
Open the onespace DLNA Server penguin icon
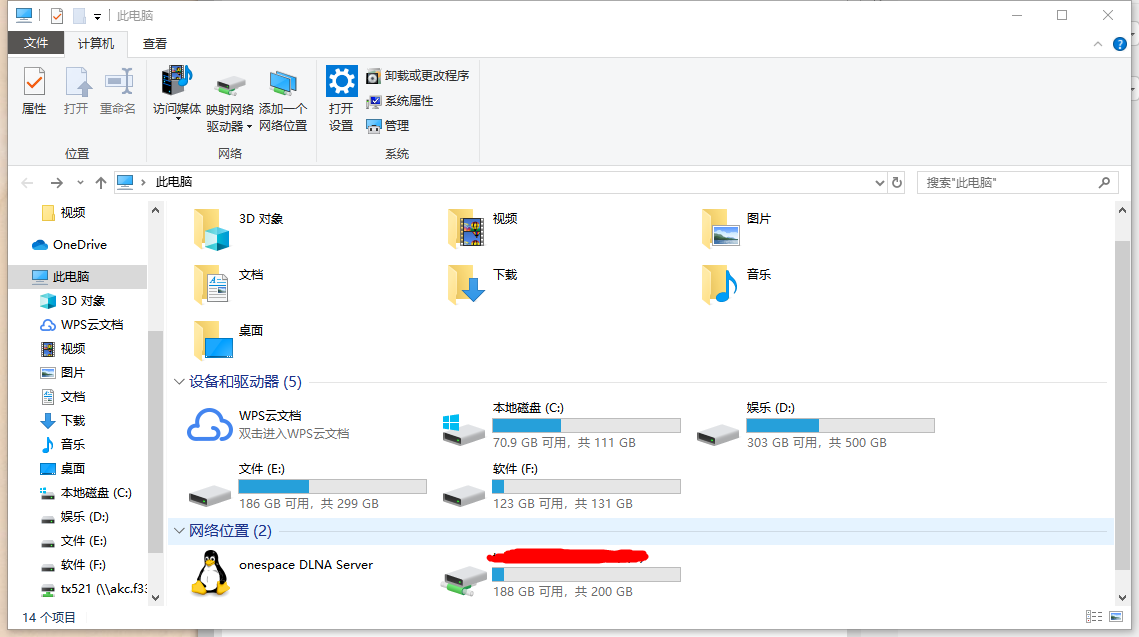(210, 573)
